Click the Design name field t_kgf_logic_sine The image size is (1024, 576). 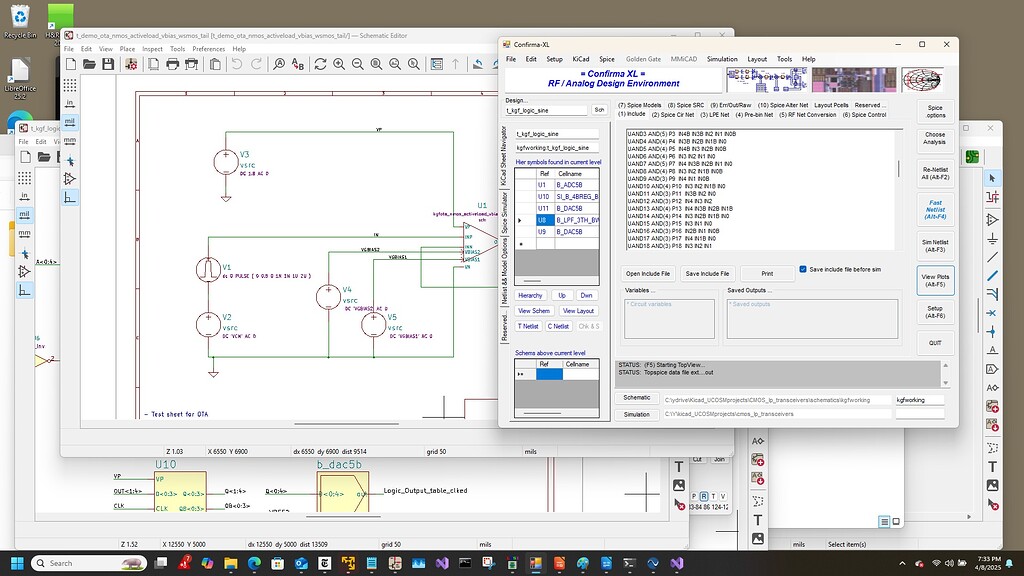coord(547,110)
